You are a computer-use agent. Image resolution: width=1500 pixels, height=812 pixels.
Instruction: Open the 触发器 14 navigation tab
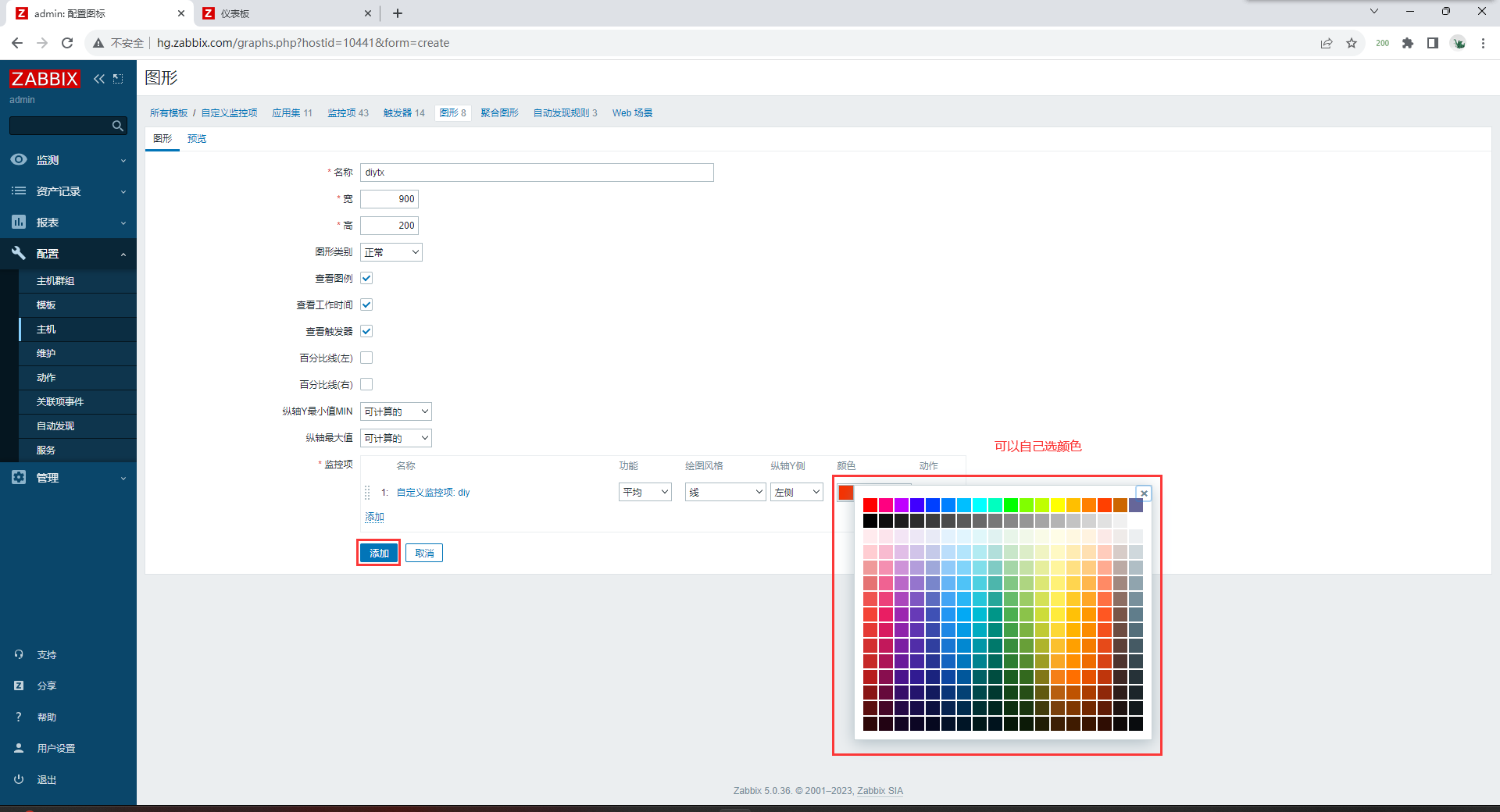404,113
